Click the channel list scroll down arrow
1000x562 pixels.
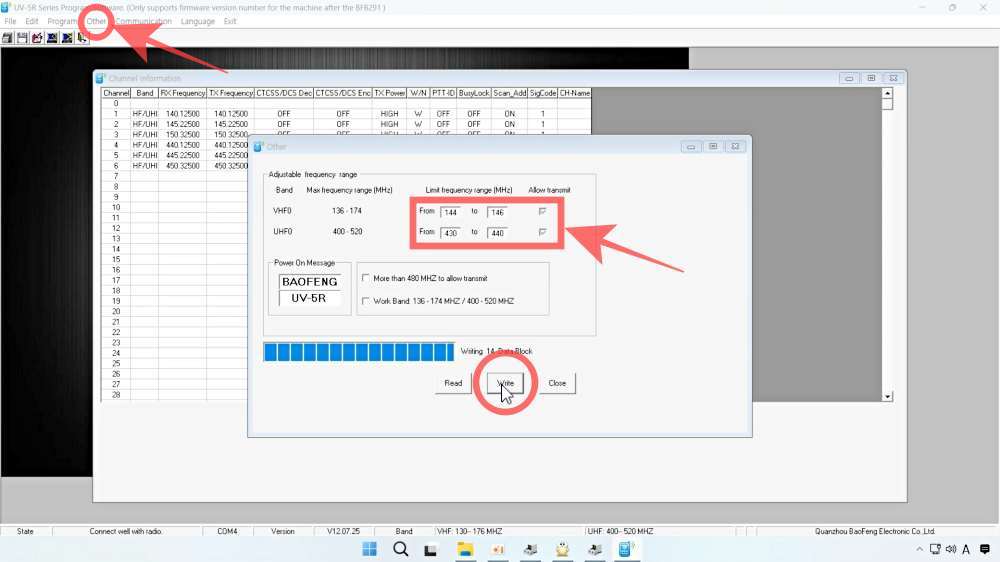pyautogui.click(x=887, y=397)
